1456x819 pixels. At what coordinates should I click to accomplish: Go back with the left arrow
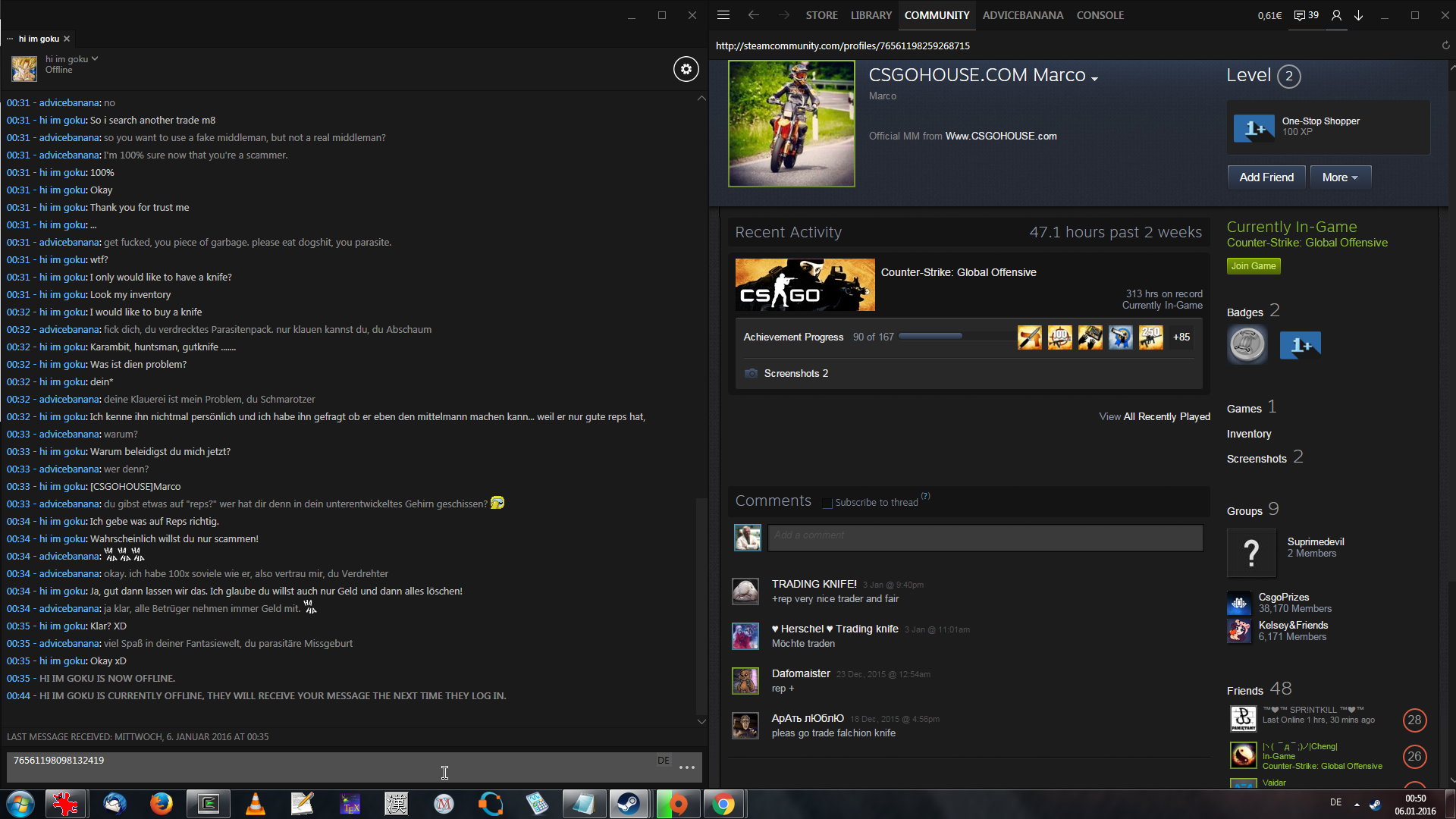point(753,15)
